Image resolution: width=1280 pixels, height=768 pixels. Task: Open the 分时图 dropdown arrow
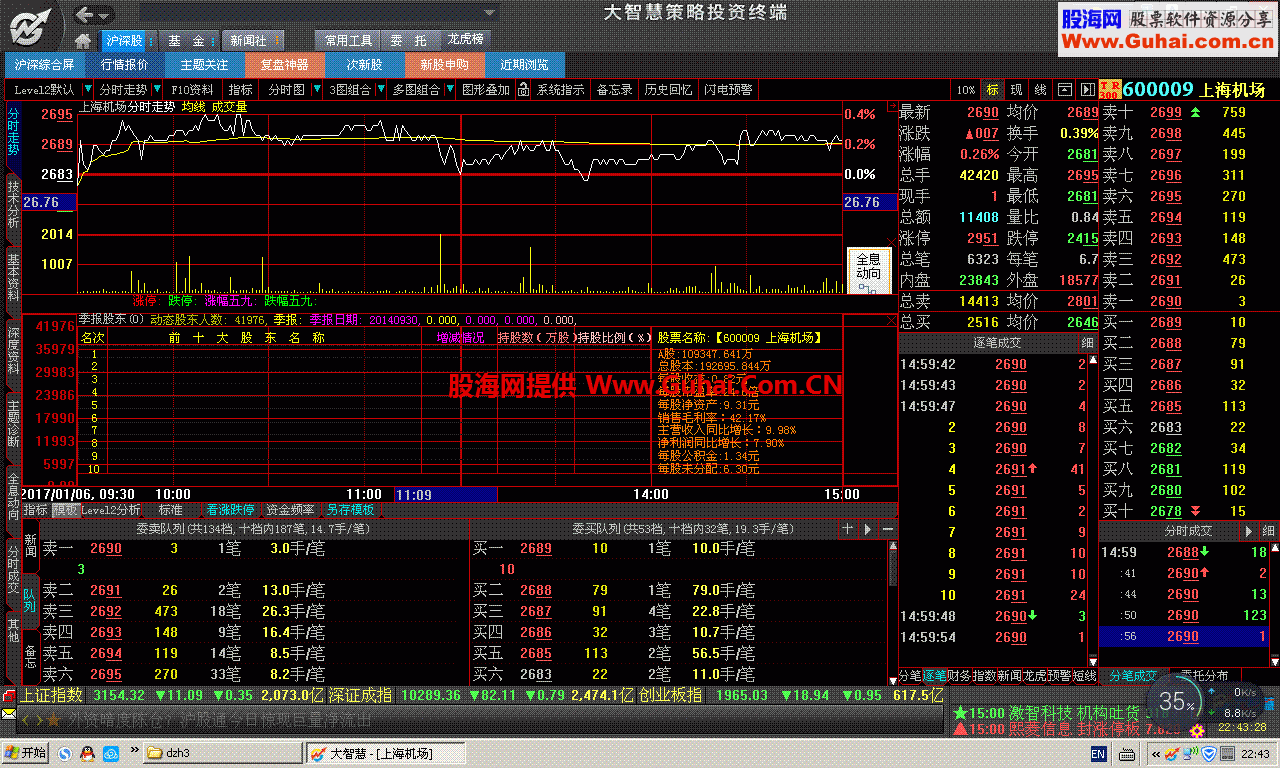(316, 90)
